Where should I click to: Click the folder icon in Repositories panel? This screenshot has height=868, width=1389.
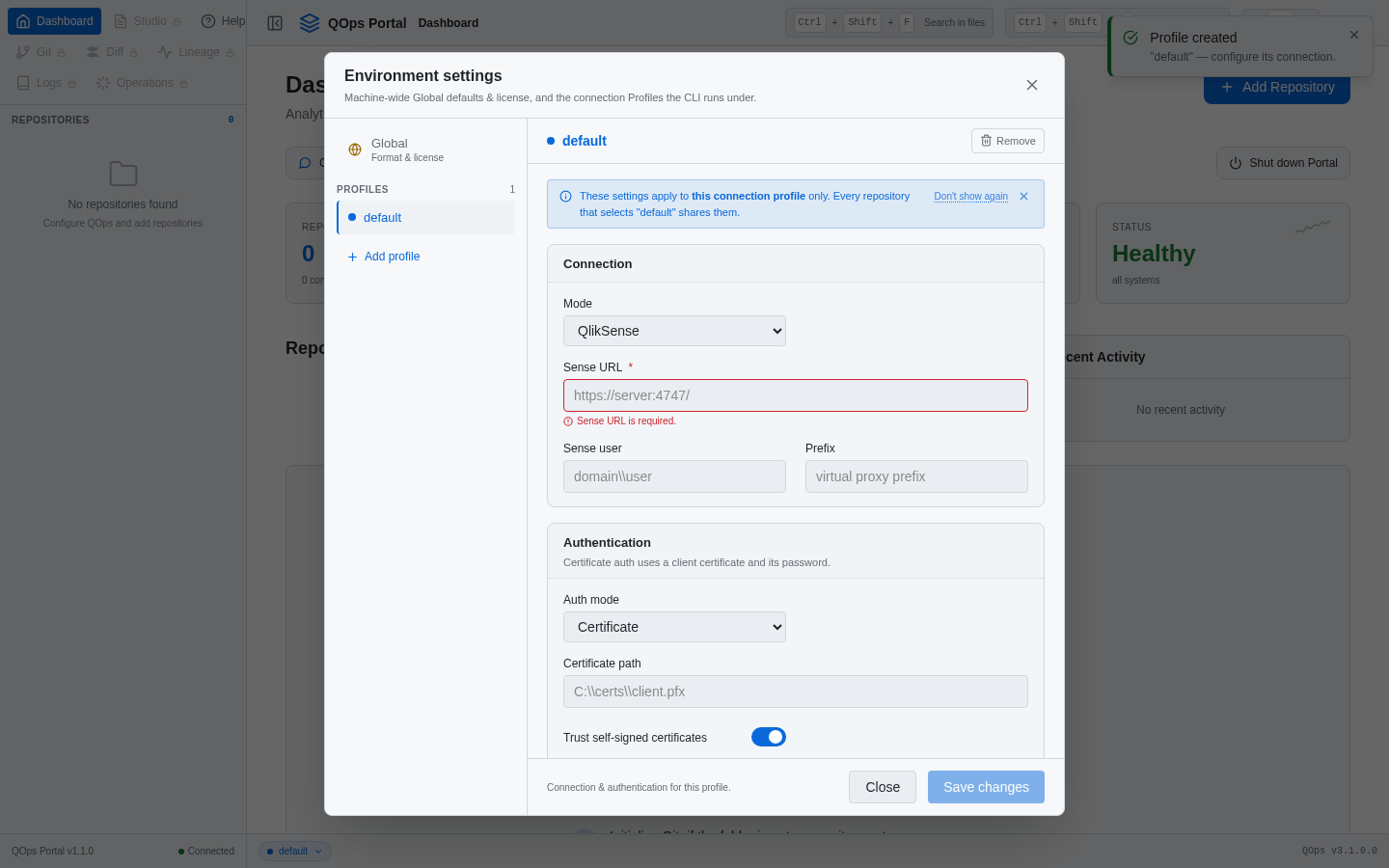click(x=123, y=174)
